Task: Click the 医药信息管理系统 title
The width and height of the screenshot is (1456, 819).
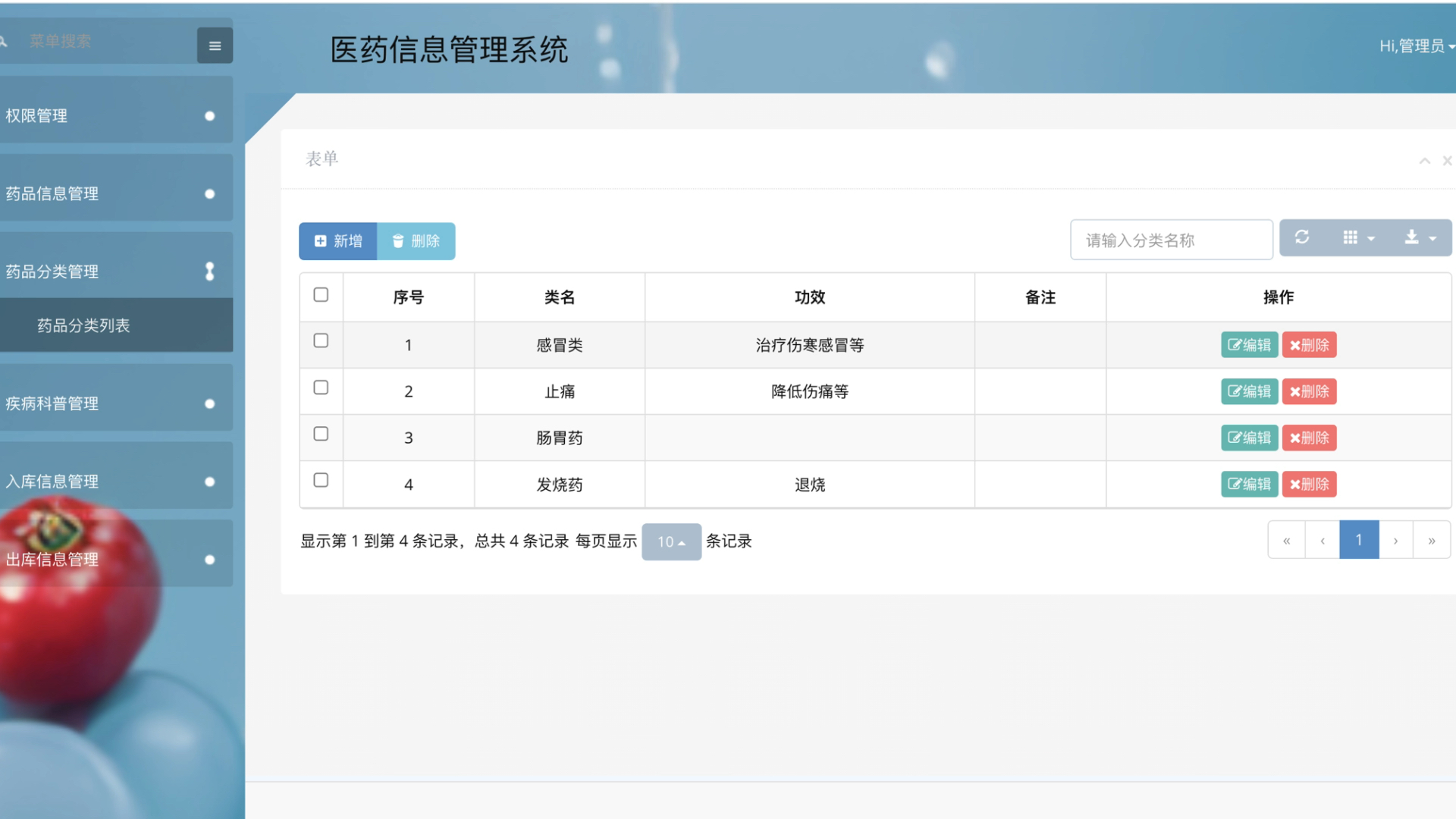Action: [x=449, y=50]
